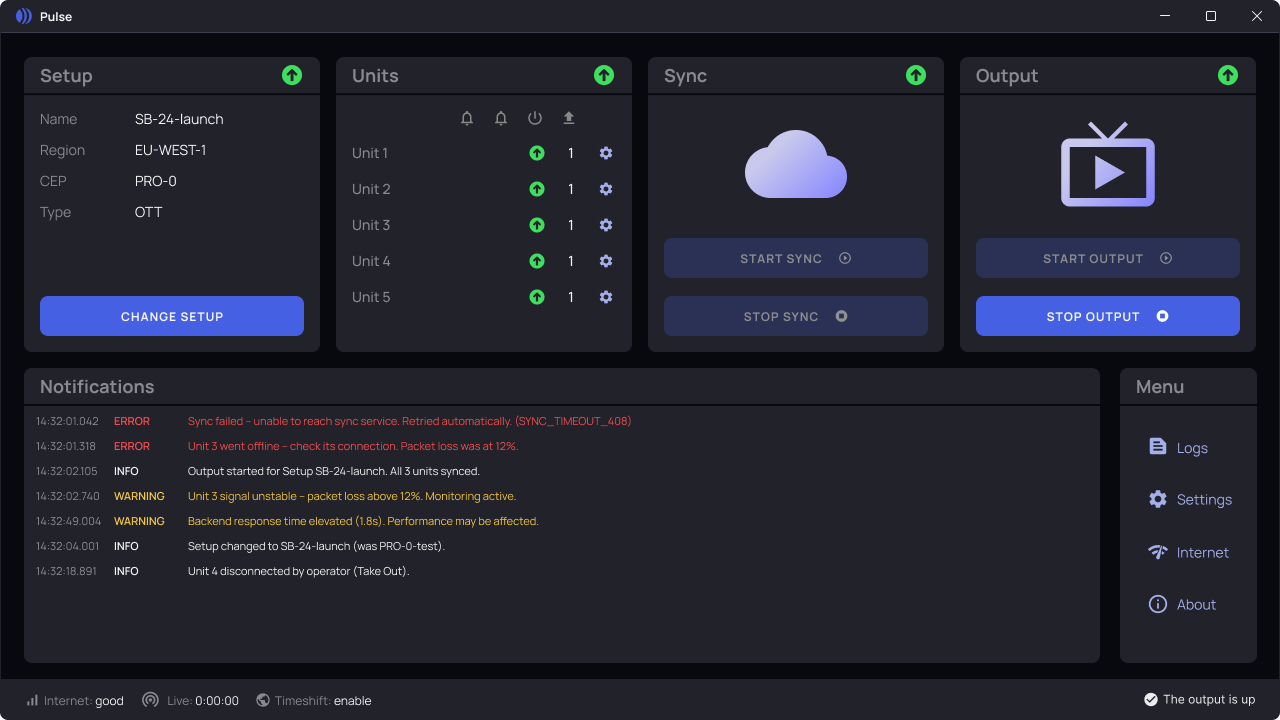Click the Type value OTT
Image resolution: width=1280 pixels, height=720 pixels.
point(148,212)
